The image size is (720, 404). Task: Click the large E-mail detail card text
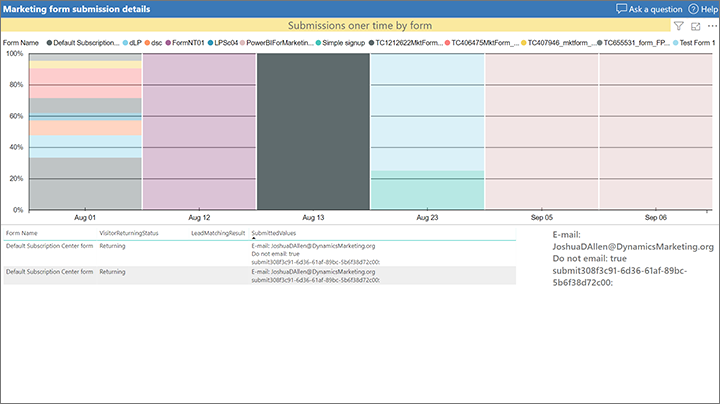(x=633, y=258)
